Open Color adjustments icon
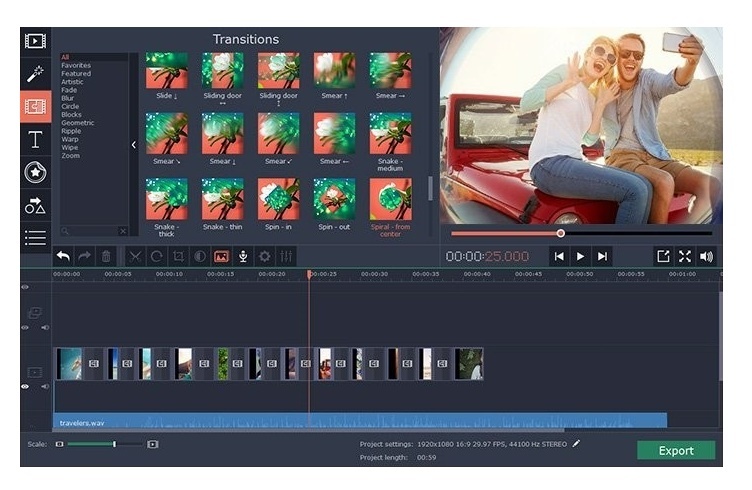 (200, 257)
